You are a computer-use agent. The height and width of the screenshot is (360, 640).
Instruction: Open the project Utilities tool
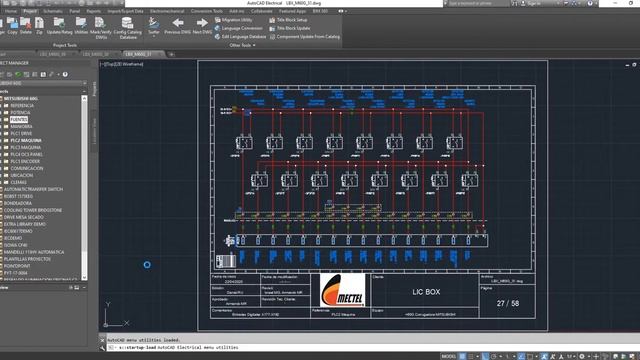[x=81, y=26]
